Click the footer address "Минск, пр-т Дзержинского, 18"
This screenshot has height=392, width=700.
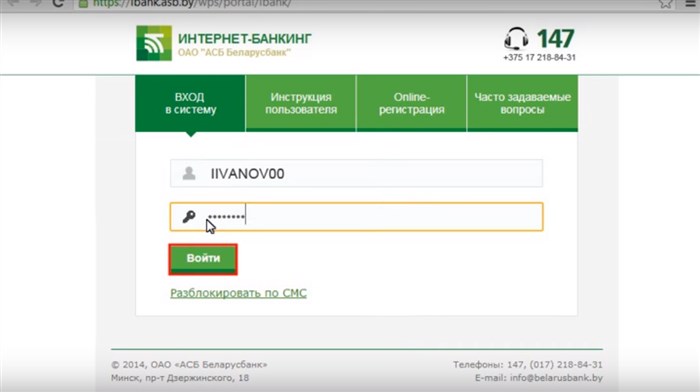coord(180,378)
